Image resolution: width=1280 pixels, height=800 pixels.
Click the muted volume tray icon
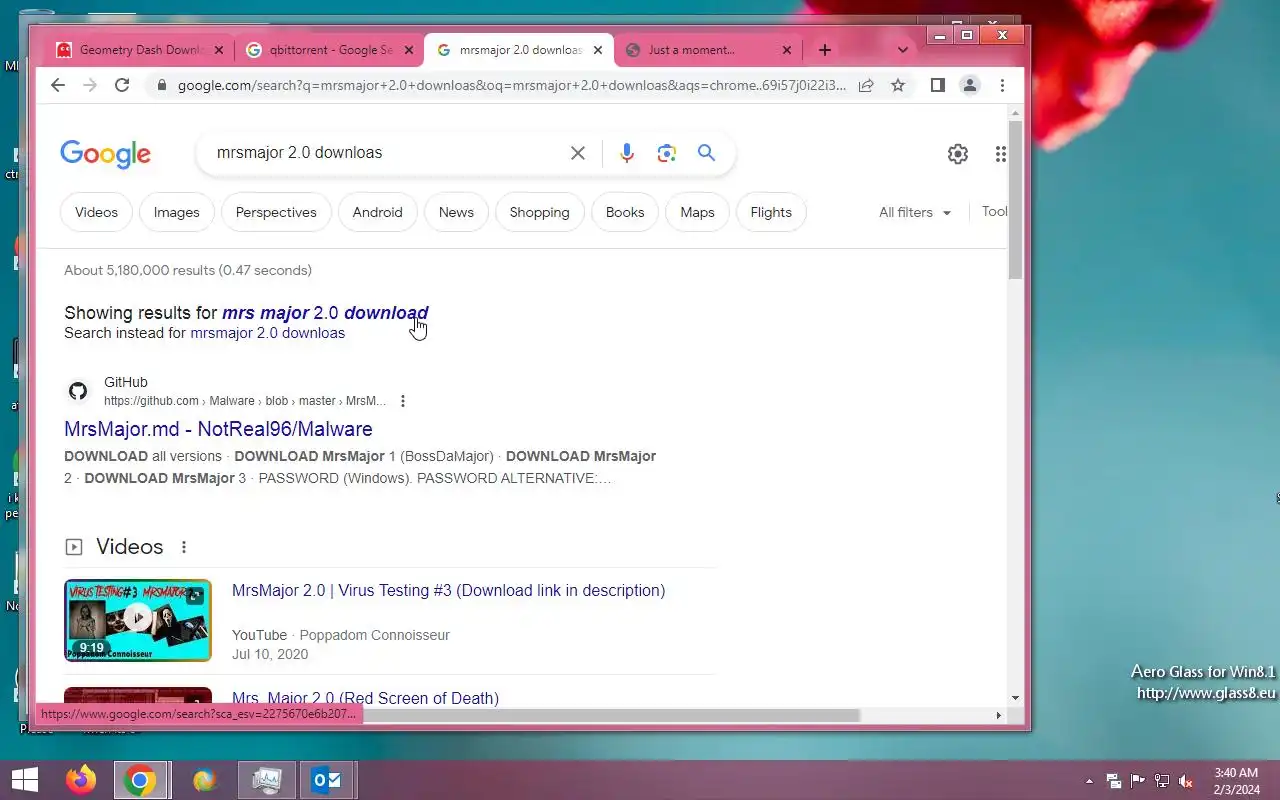pos(1186,781)
